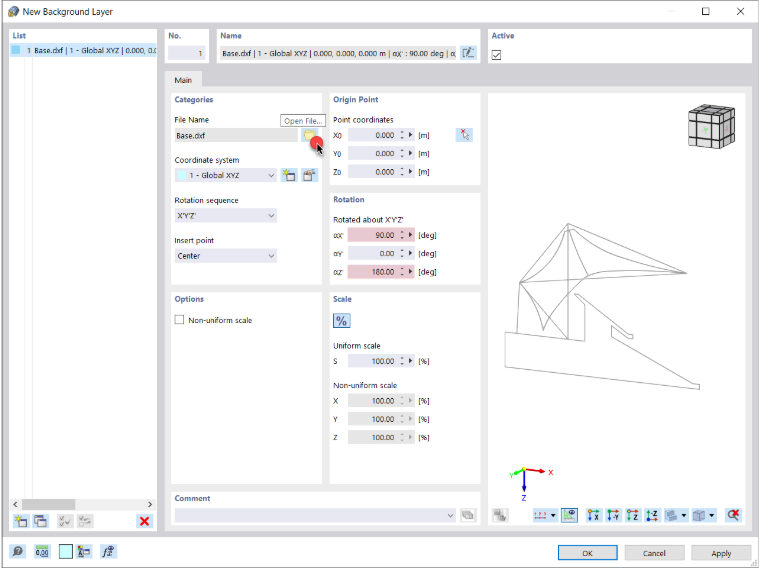Close the New Background Layer dialog
This screenshot has width=760, height=568.
click(740, 11)
